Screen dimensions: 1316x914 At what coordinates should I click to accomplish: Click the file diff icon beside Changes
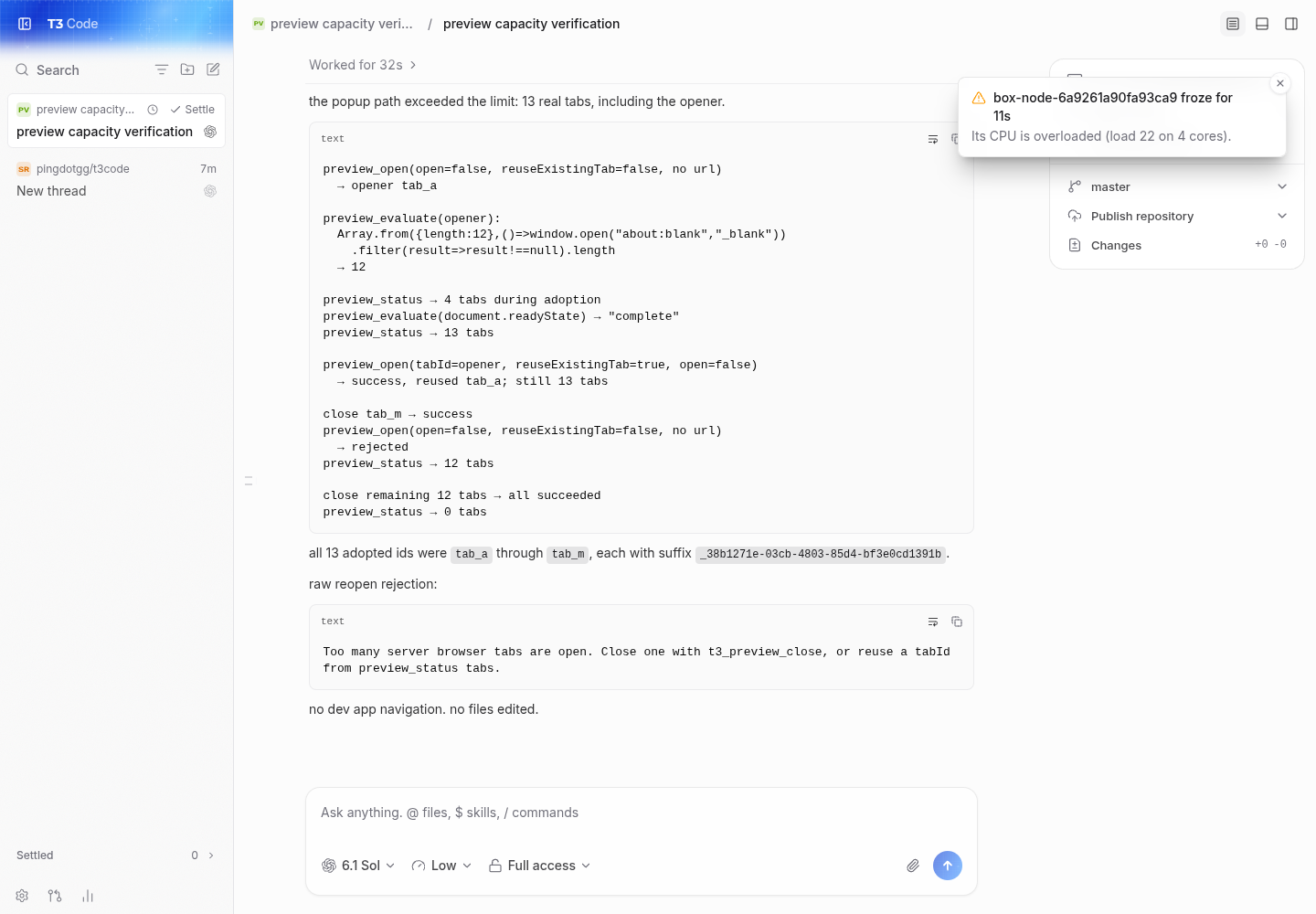1075,245
